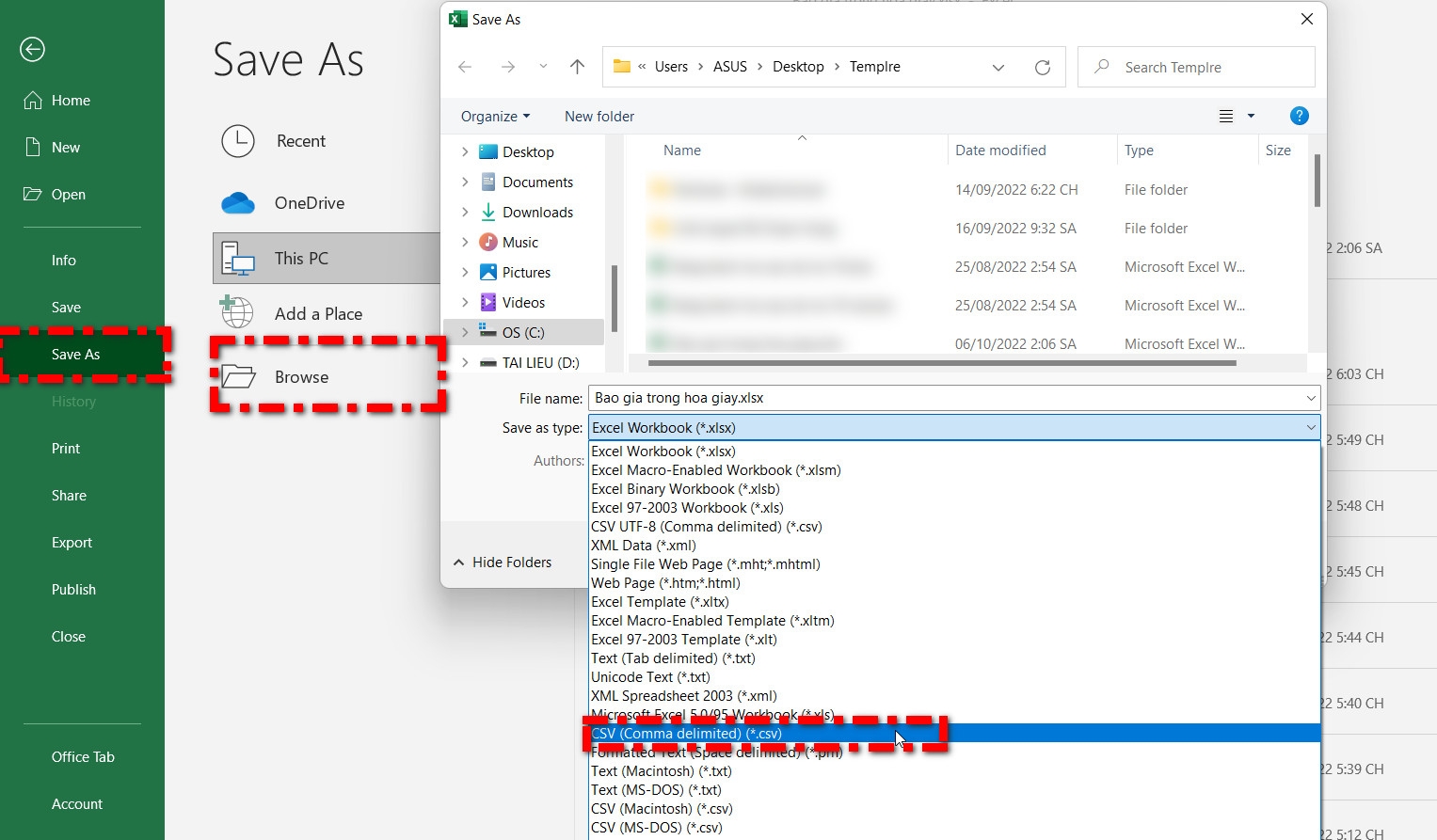Choose CSV (Macintosh) (*.csv) format
Screen dimensions: 1437x840
[x=954, y=809]
